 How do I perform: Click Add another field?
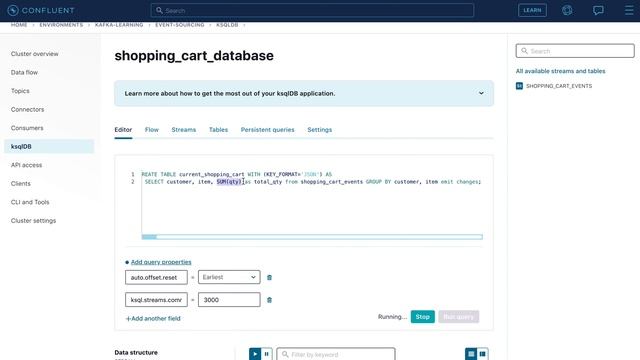point(153,318)
